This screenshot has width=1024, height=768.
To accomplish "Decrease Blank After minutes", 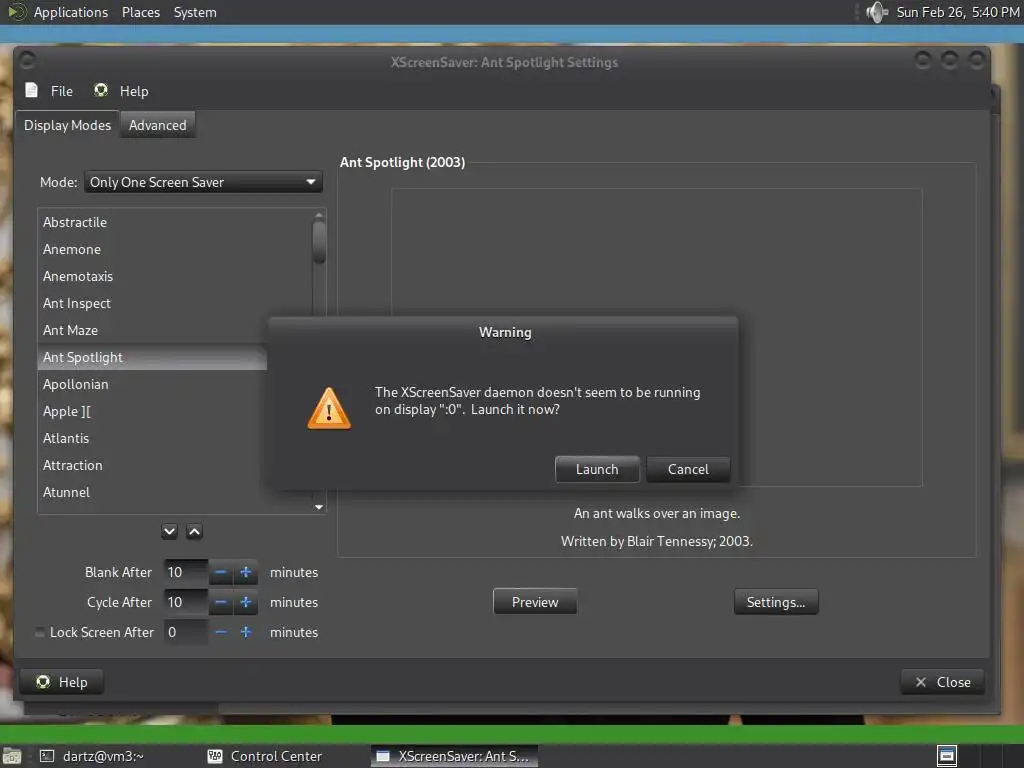I will 221,572.
